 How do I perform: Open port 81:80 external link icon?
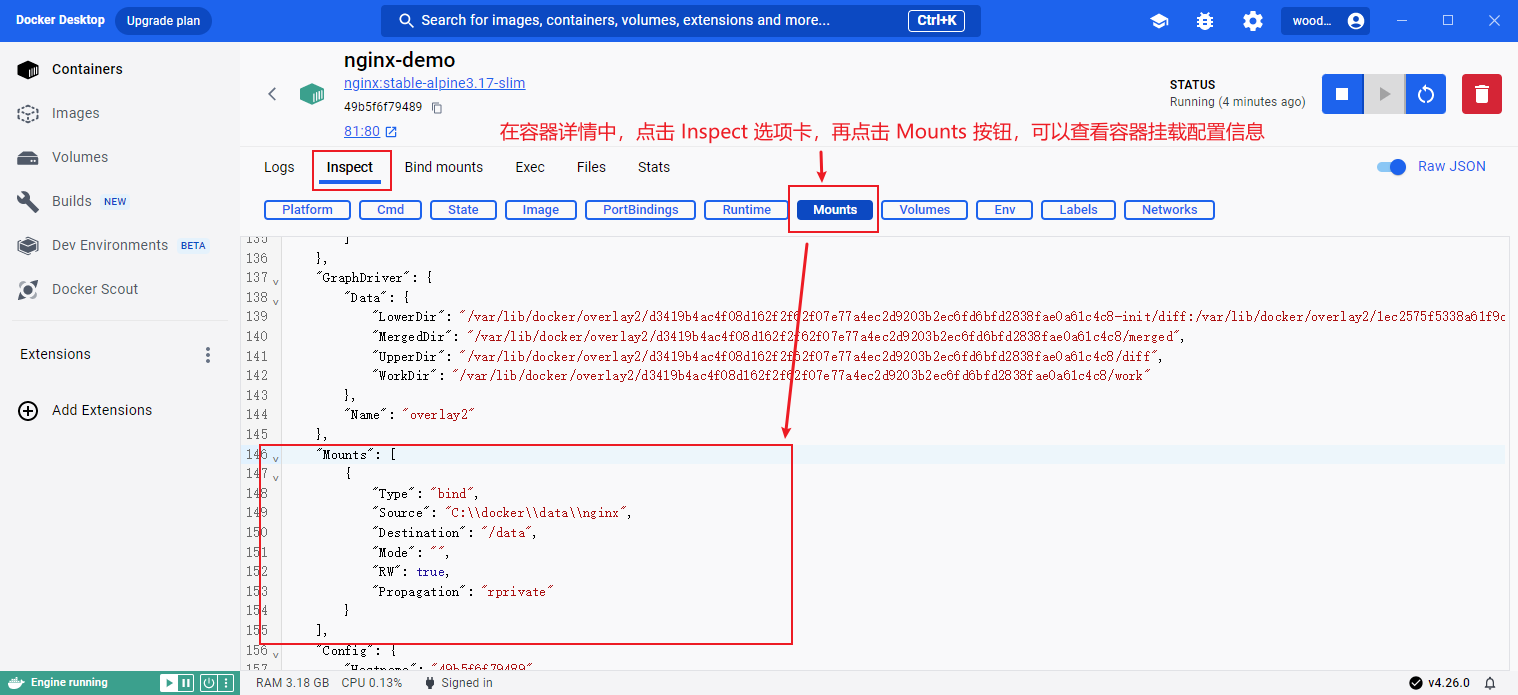[391, 132]
